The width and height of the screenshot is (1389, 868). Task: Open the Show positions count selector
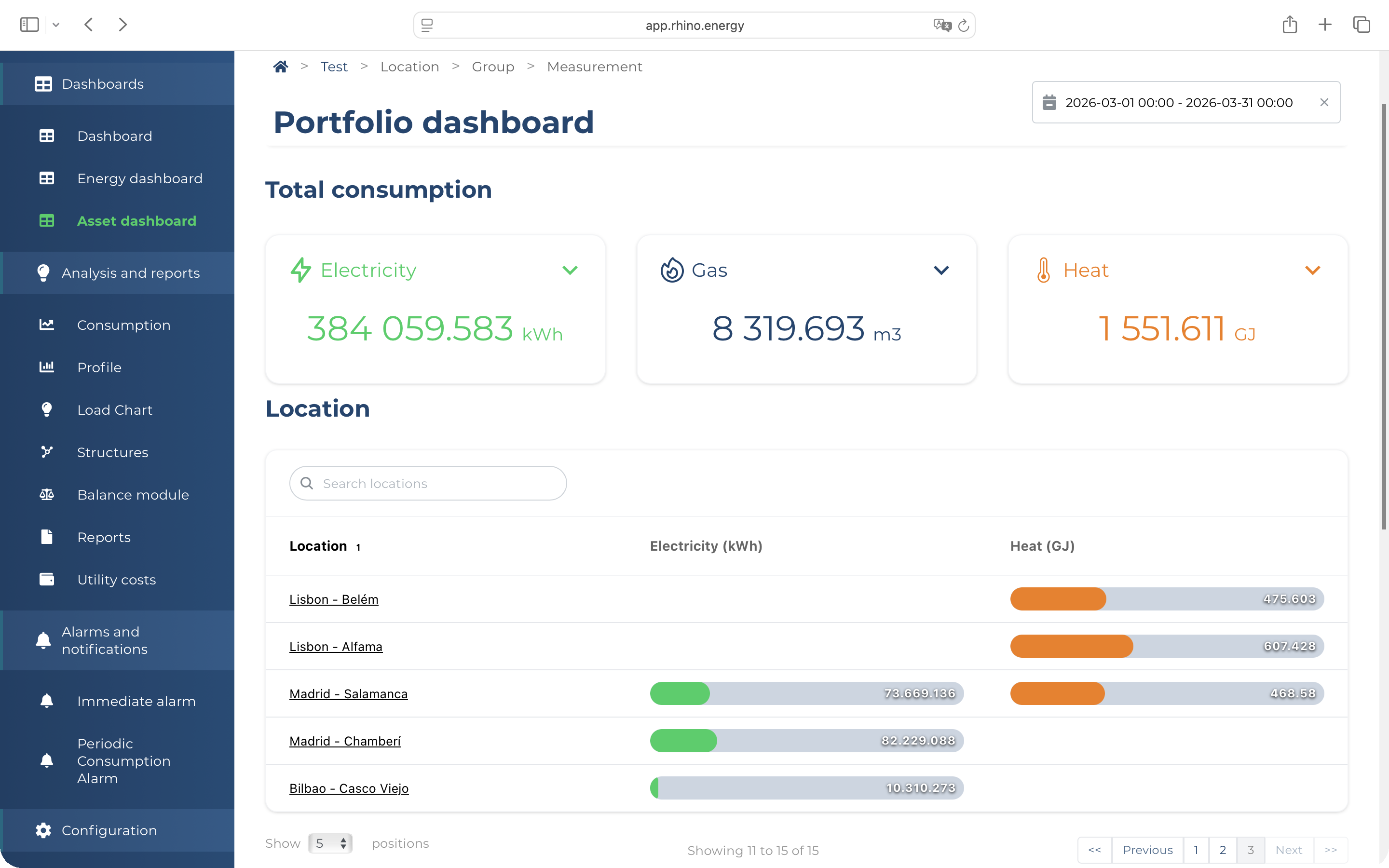[330, 843]
